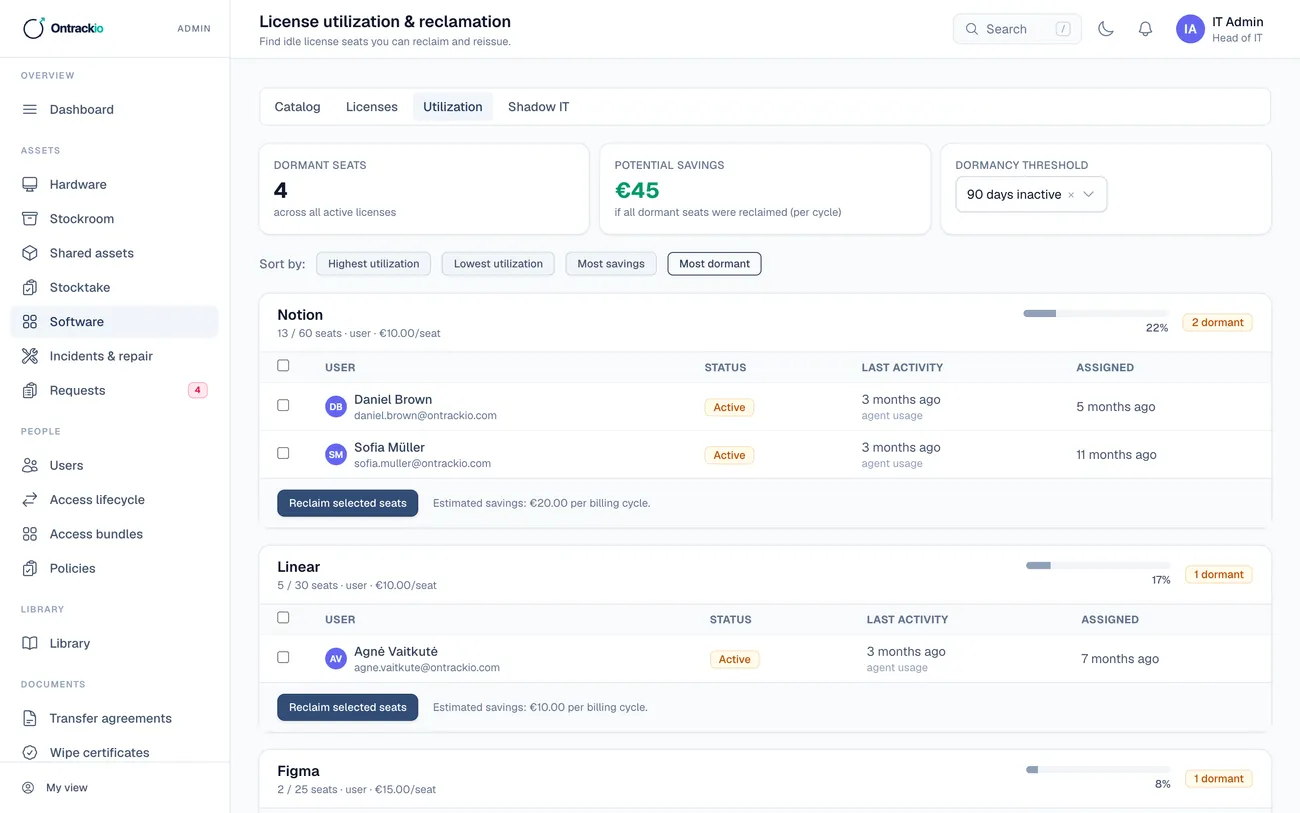1300x813 pixels.
Task: Click the Hardware monitor icon
Action: (30, 185)
